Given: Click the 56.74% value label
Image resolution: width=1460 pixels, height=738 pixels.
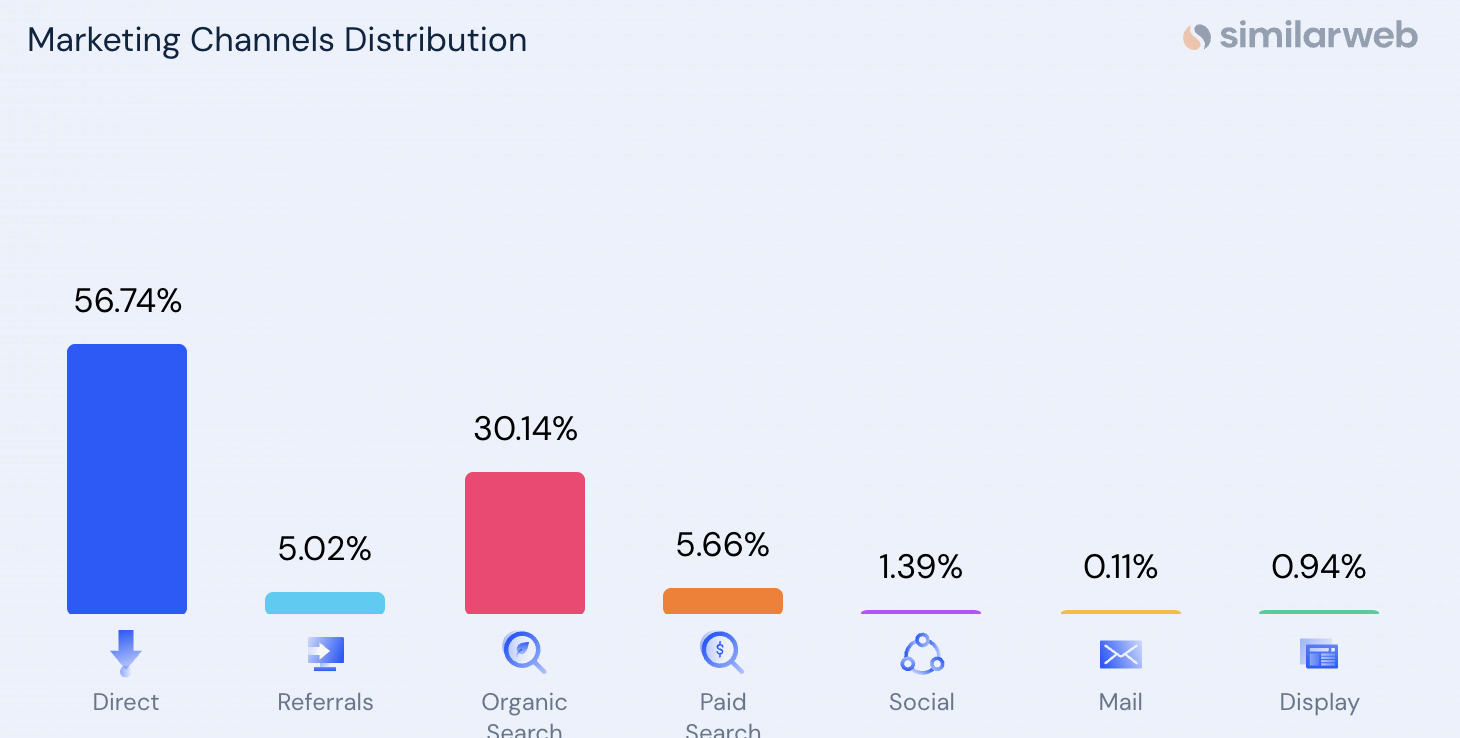Looking at the screenshot, I should pos(128,300).
